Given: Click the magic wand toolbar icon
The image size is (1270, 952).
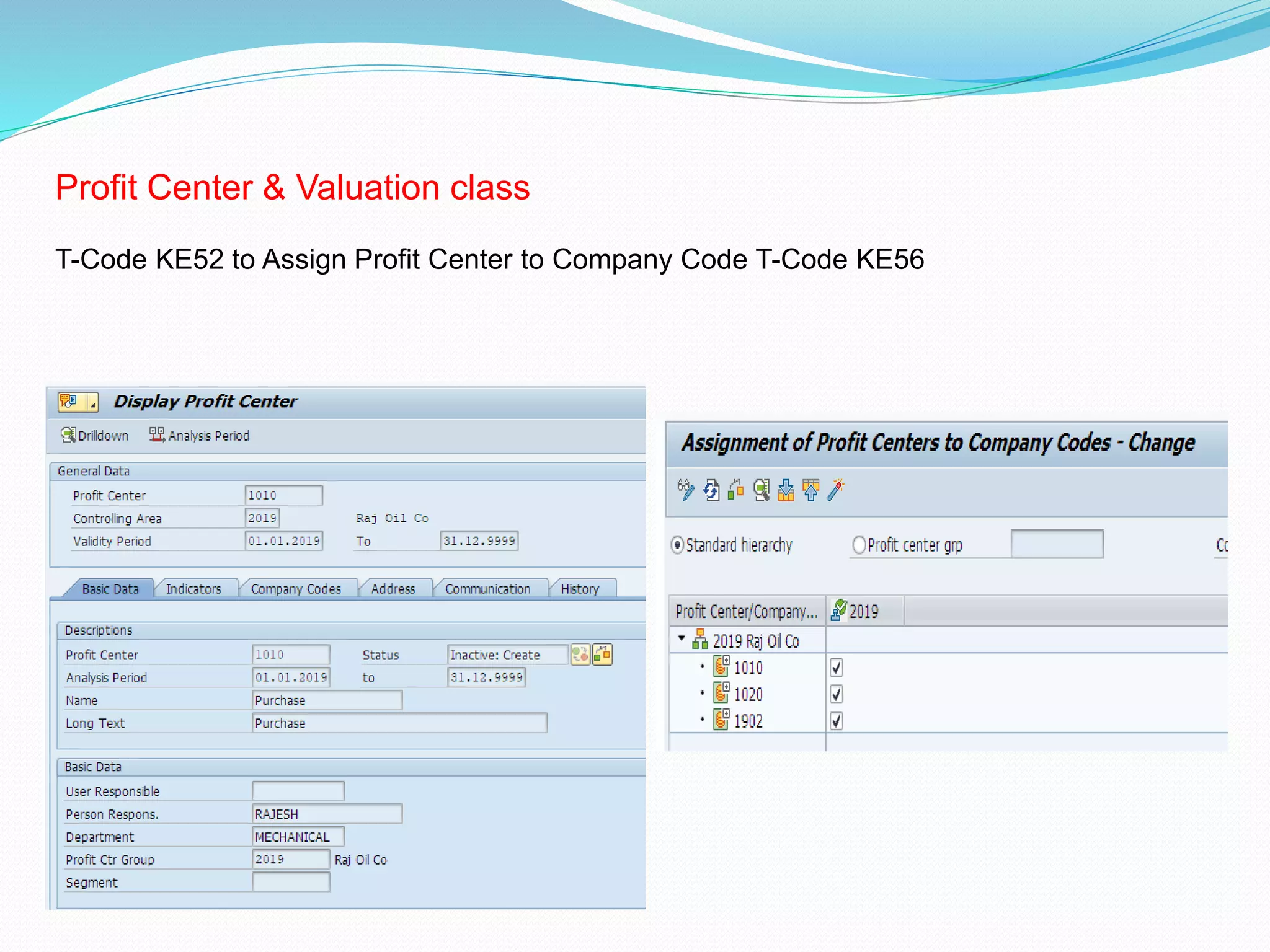Looking at the screenshot, I should [x=836, y=490].
